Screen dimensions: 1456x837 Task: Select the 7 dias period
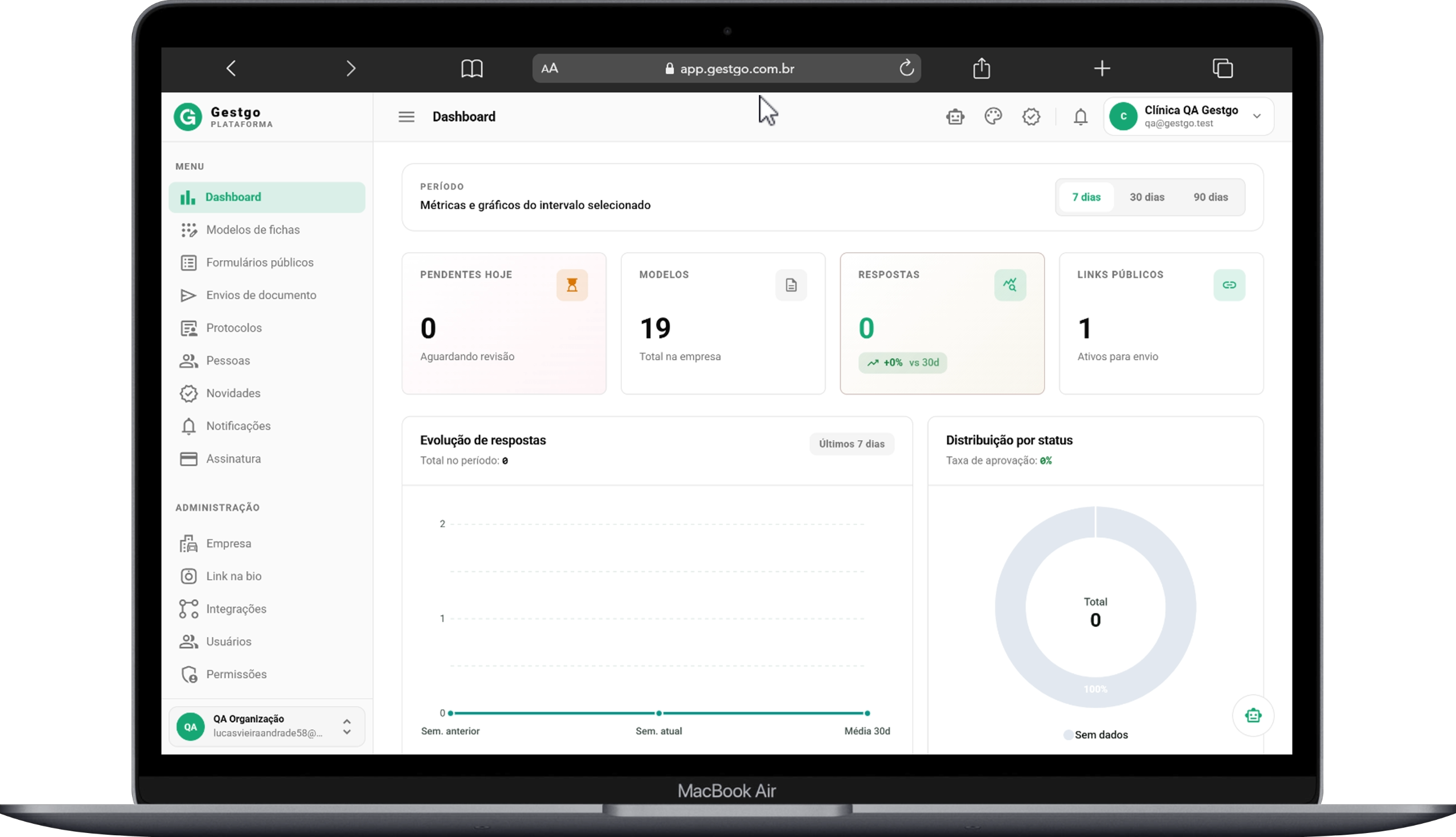[x=1086, y=197]
